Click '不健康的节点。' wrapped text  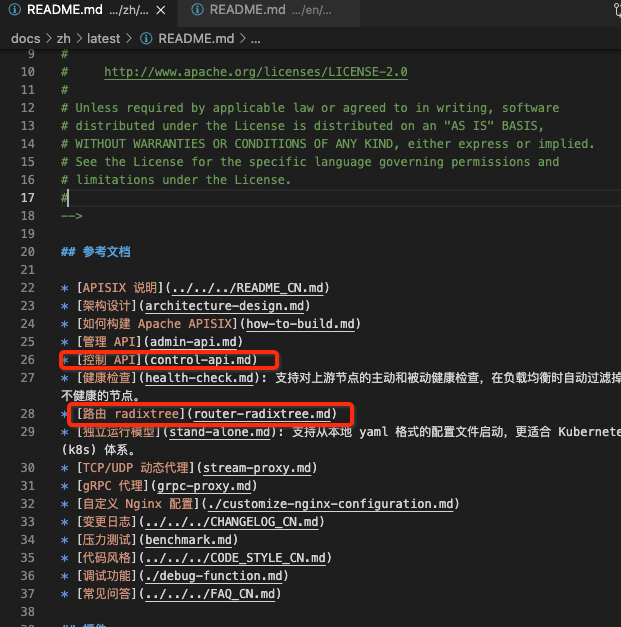click(100, 396)
